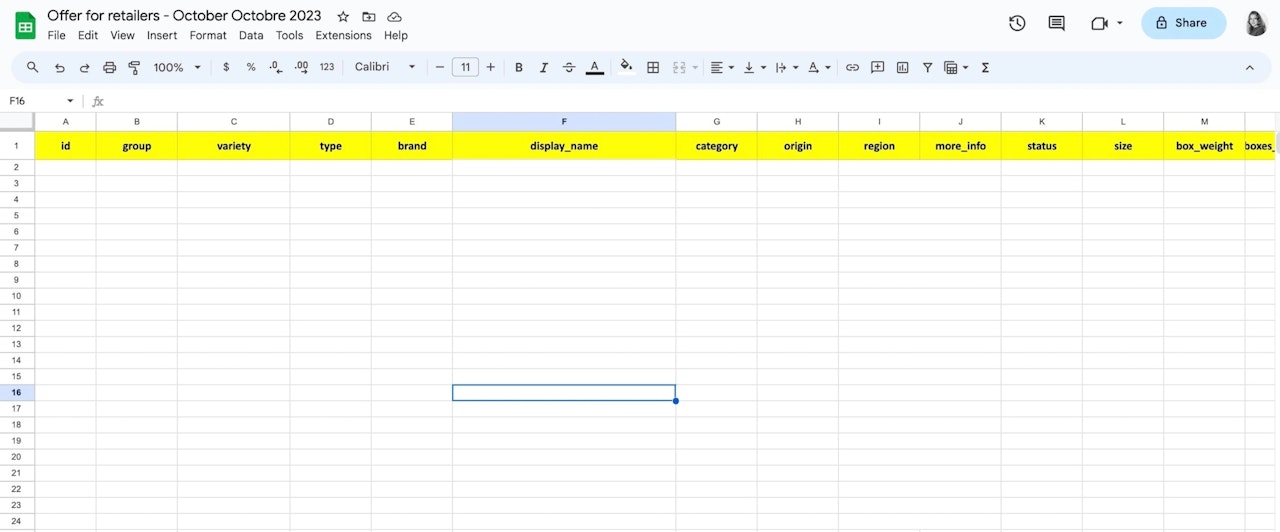Open the Extensions menu

(x=343, y=35)
